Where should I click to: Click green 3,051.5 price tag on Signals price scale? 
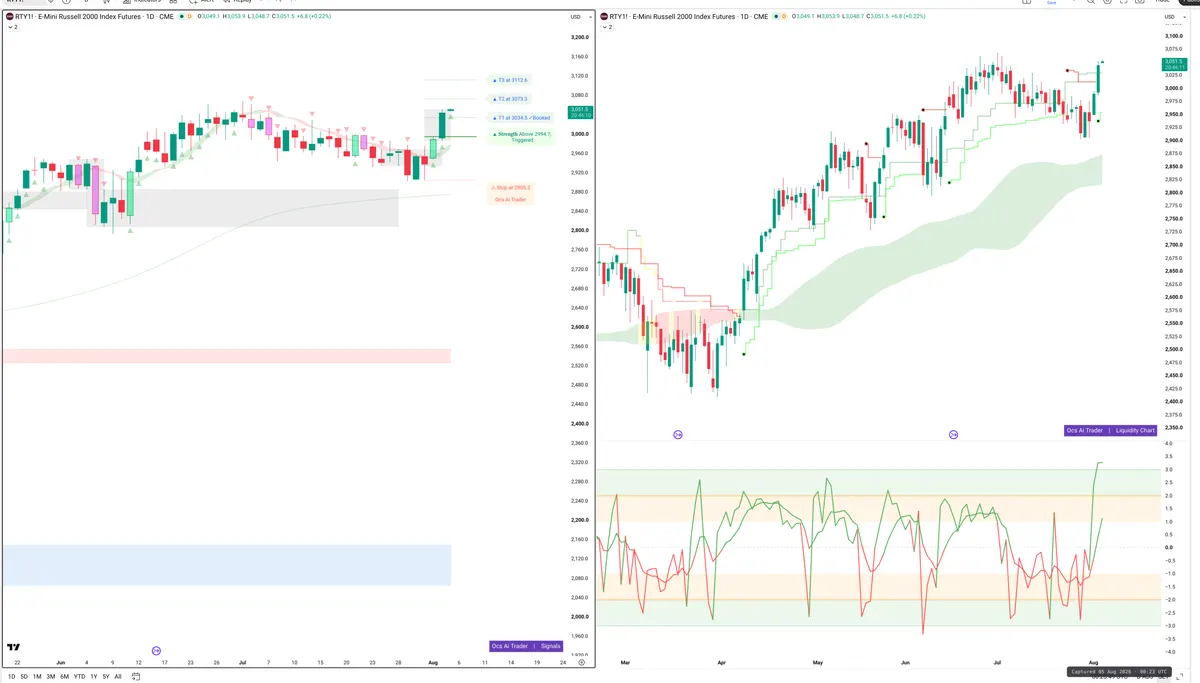click(580, 111)
